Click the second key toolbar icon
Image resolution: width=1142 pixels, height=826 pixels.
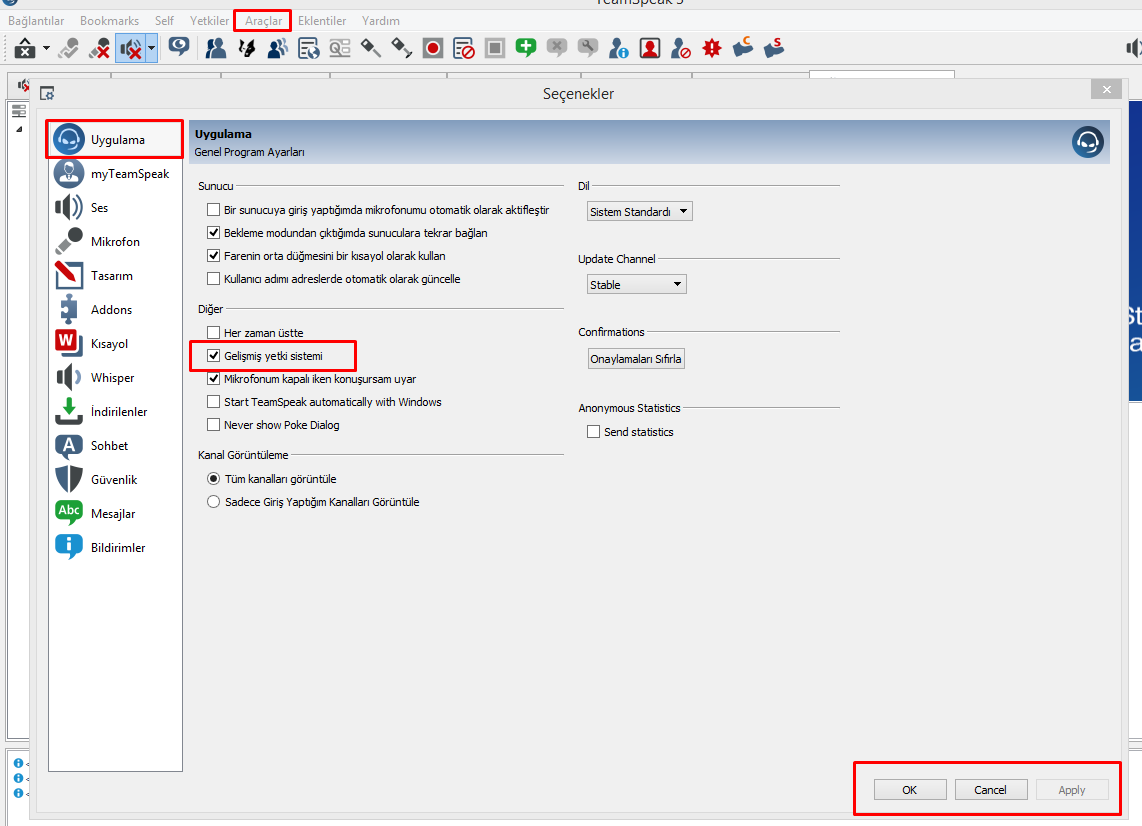click(x=401, y=48)
